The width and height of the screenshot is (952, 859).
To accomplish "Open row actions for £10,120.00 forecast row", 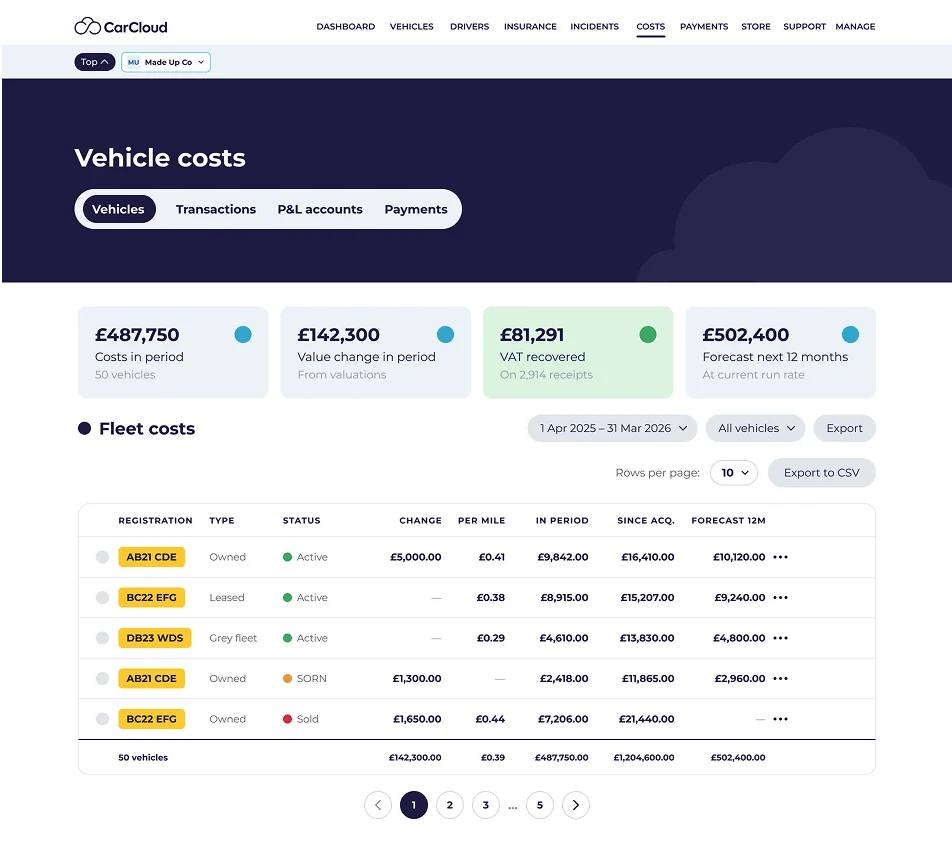I will click(x=780, y=557).
